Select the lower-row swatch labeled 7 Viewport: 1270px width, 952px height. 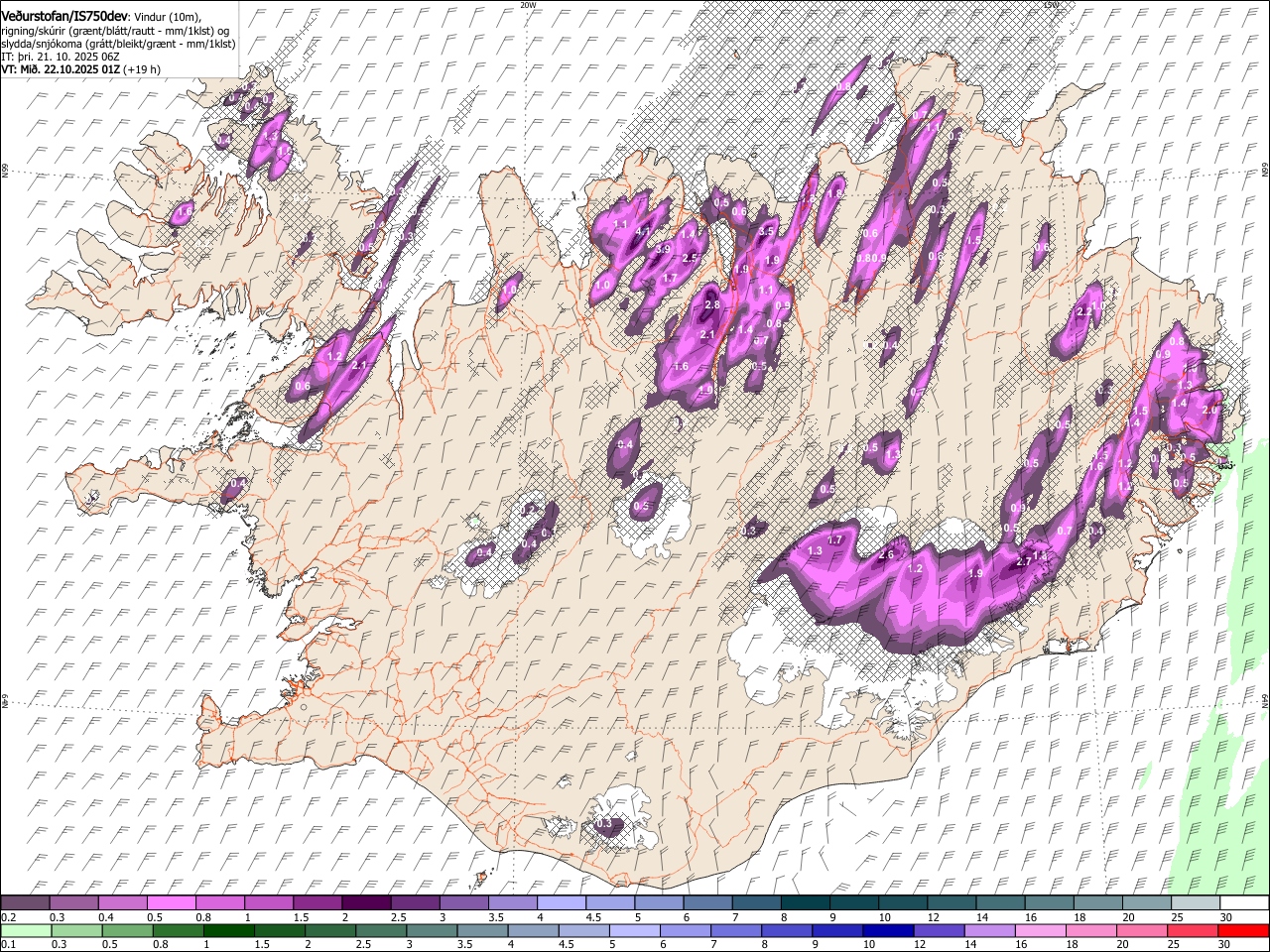(735, 931)
